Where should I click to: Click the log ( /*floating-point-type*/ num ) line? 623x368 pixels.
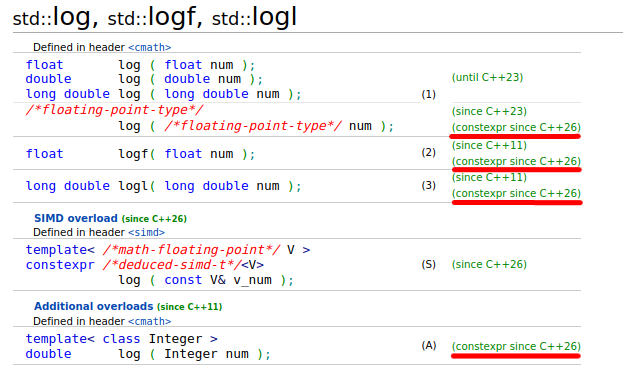256,126
